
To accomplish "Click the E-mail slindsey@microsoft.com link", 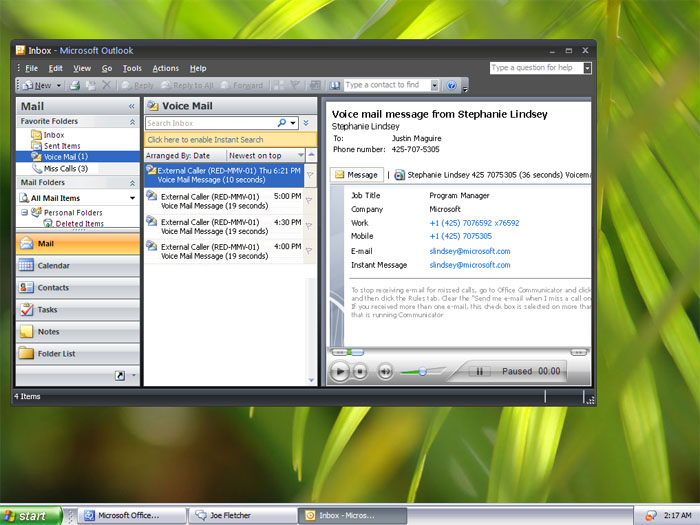I will tap(470, 251).
